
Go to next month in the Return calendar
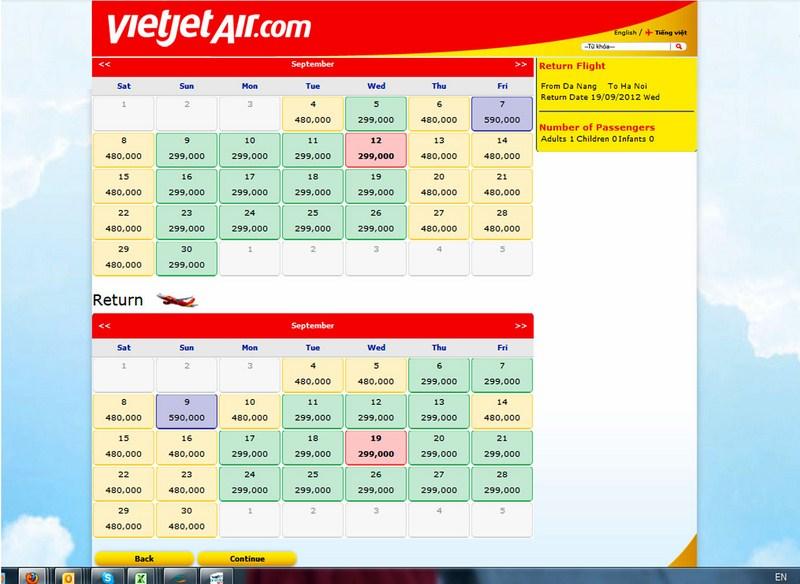click(520, 326)
